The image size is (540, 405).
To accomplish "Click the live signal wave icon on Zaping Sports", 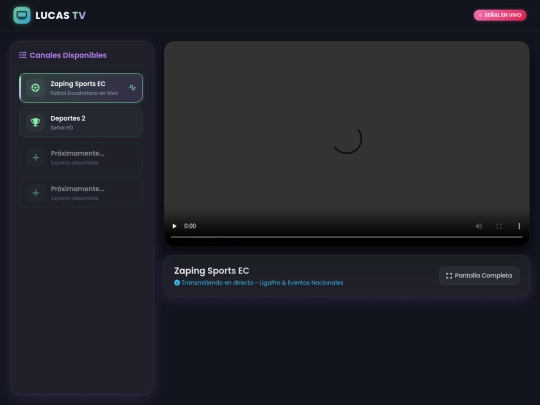I will coord(132,88).
